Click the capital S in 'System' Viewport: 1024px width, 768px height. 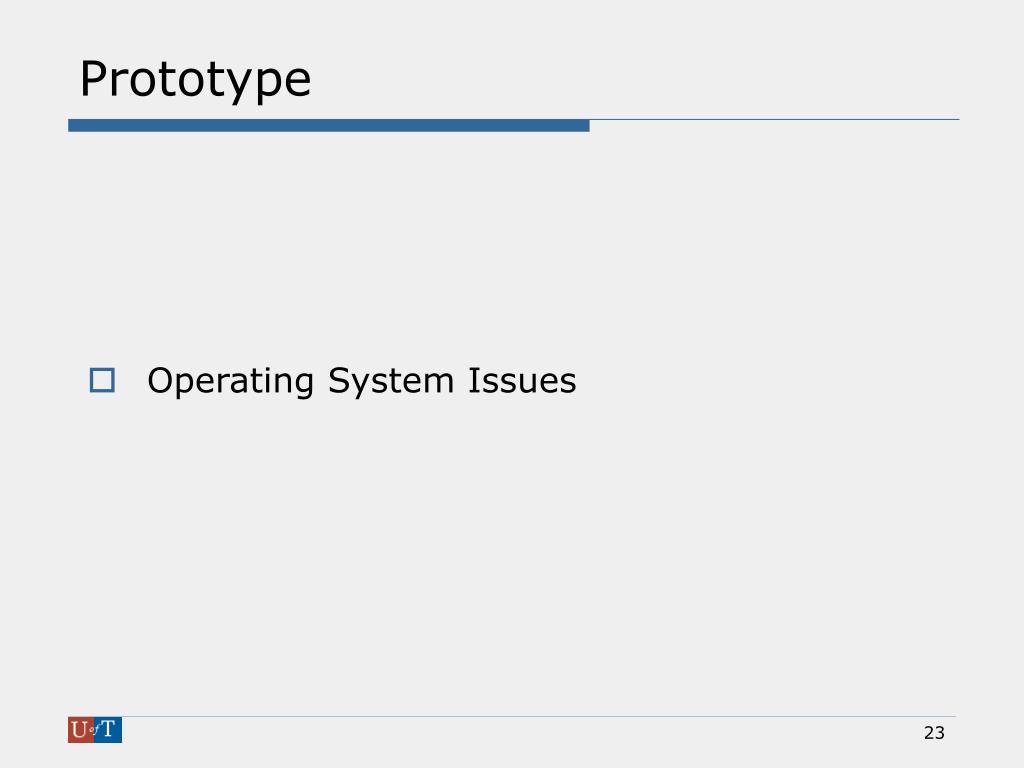(340, 380)
